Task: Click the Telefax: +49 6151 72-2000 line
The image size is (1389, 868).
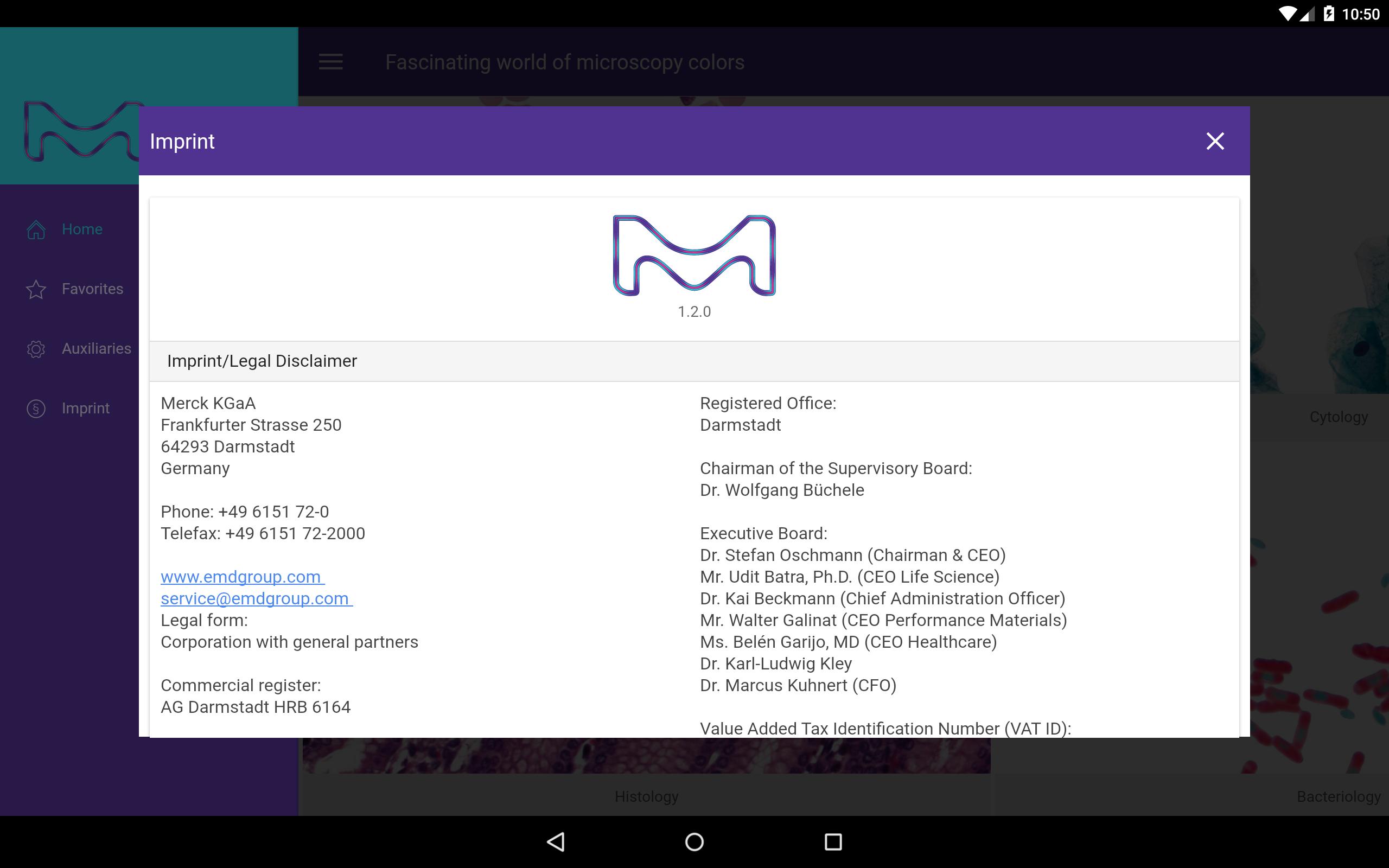Action: 263,534
